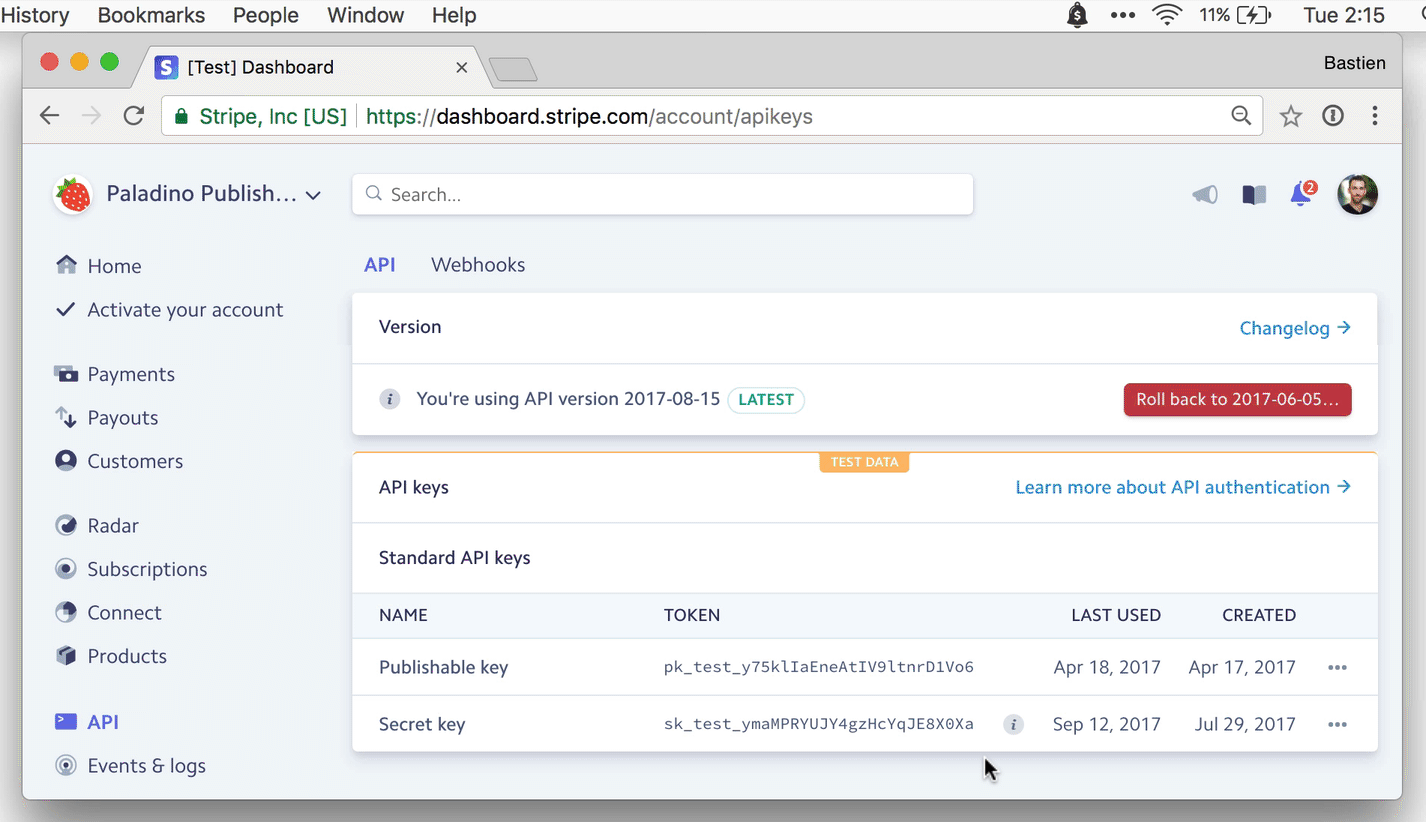Follow Learn more about API authentication link
The image size is (1426, 822).
coord(1182,487)
